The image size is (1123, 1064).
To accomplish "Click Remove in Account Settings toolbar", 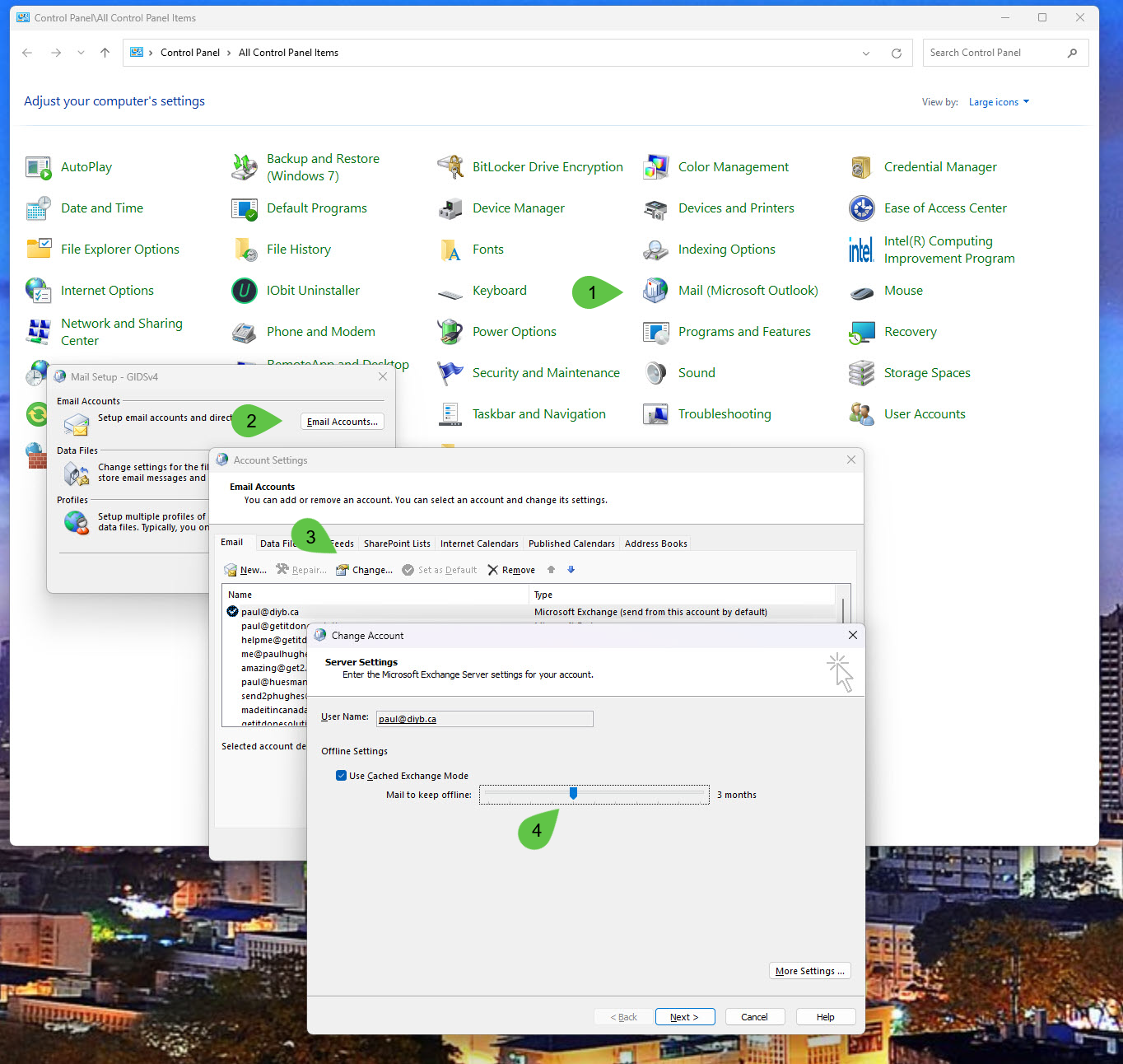I will (511, 570).
